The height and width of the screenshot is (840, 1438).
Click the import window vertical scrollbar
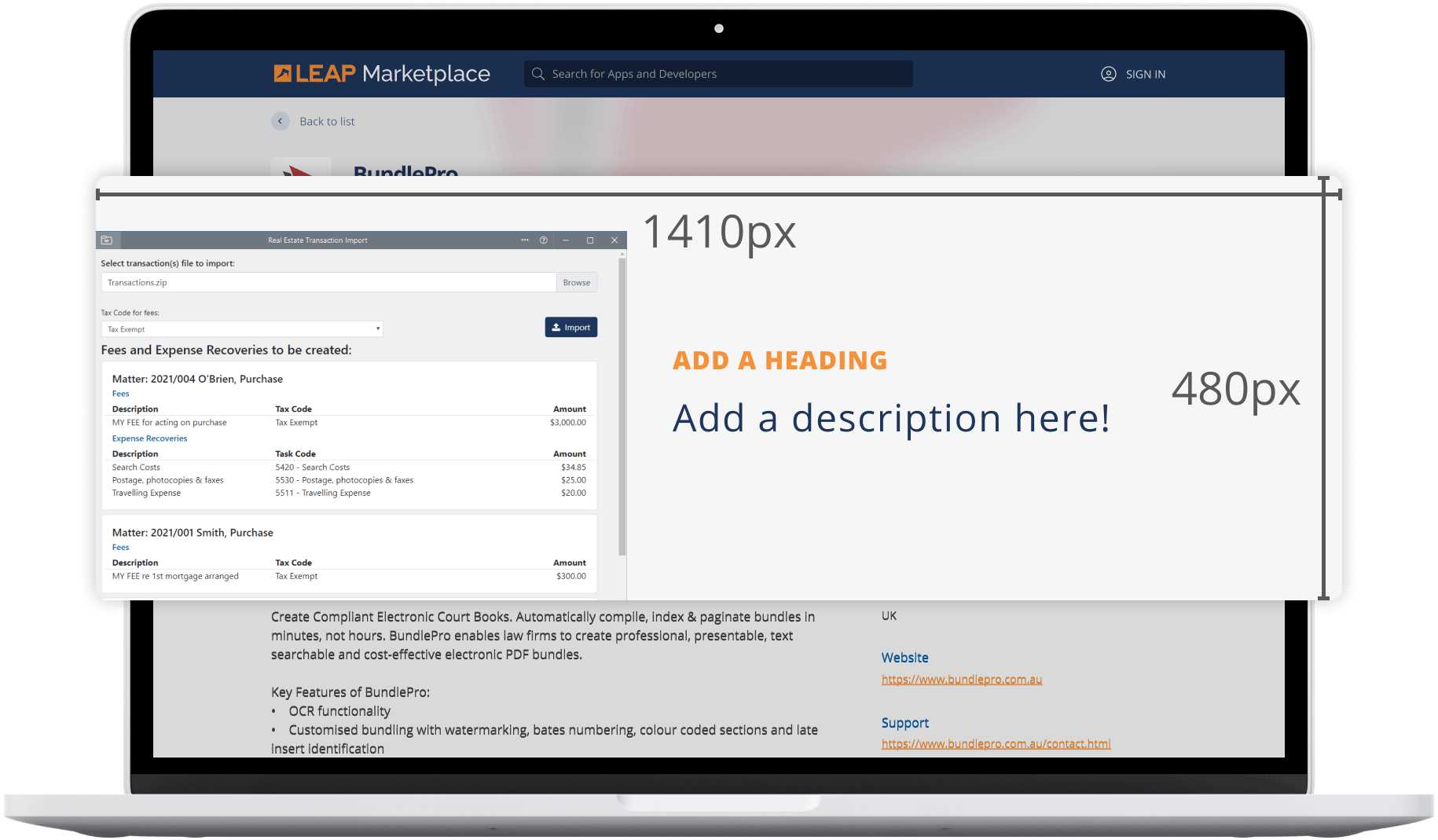point(622,409)
